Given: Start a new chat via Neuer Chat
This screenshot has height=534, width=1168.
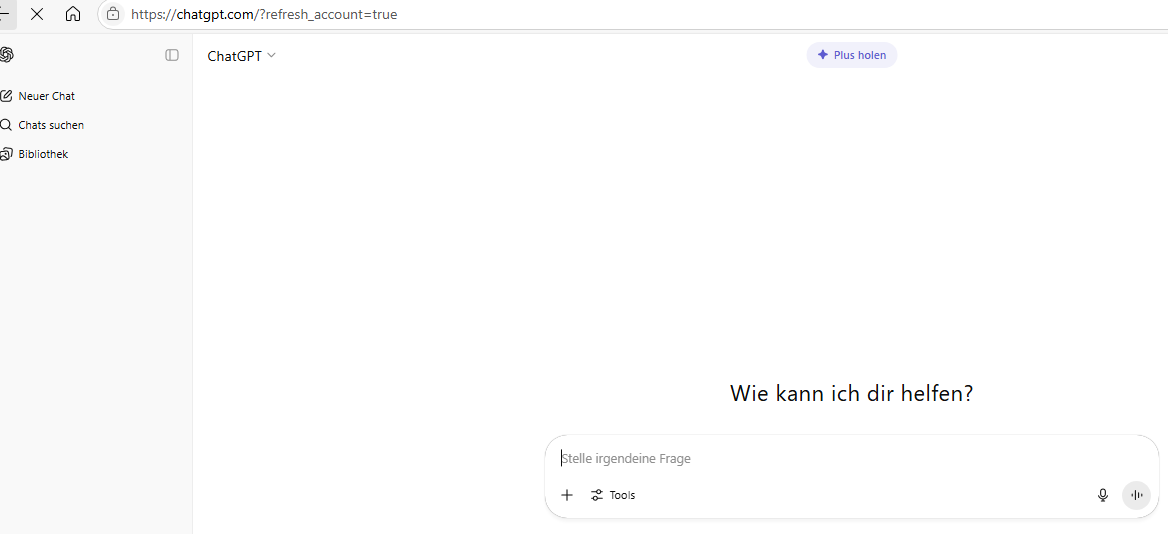Looking at the screenshot, I should tap(37, 96).
